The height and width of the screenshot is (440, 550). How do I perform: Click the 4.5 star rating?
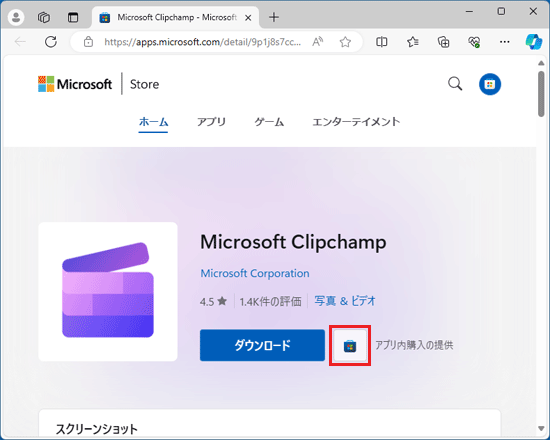[x=213, y=301]
